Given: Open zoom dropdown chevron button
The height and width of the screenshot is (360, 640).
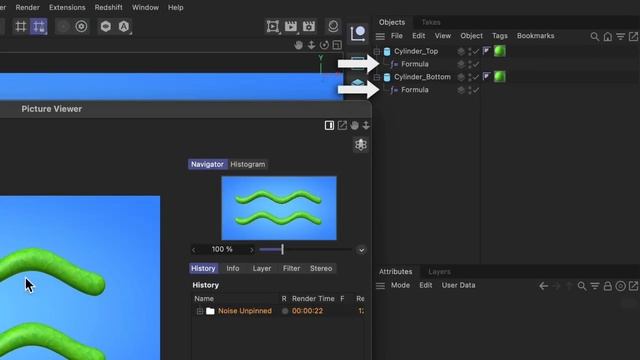Looking at the screenshot, I should click(x=361, y=250).
